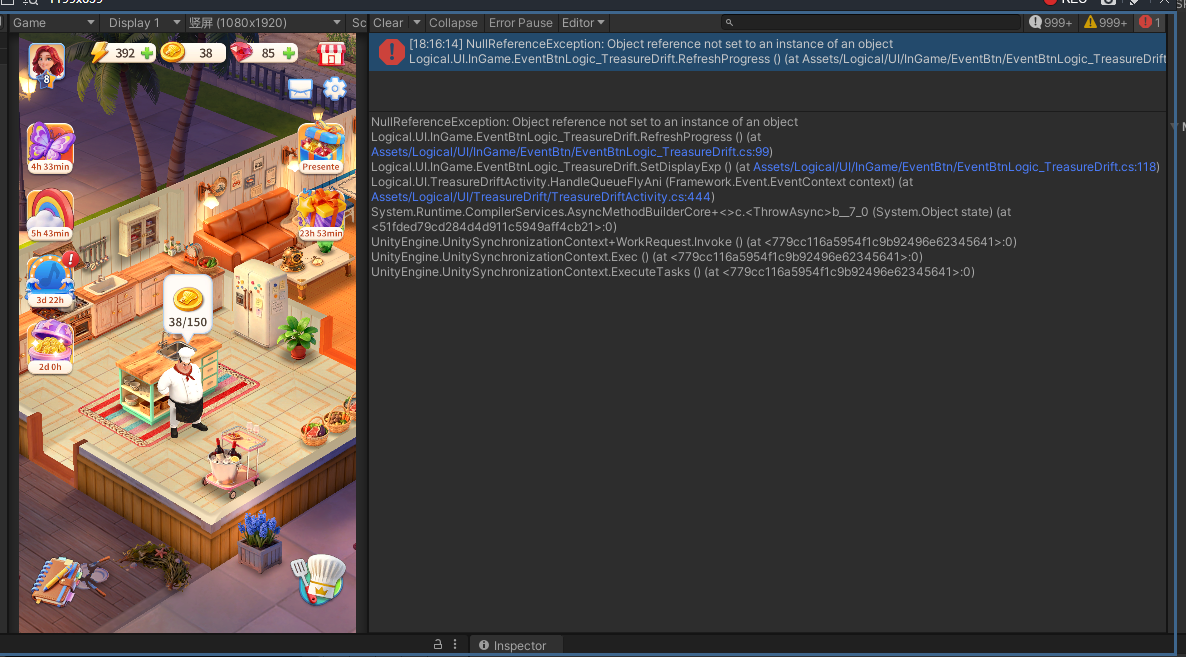Toggle Error Pause in console
Image resolution: width=1186 pixels, height=657 pixels.
(x=520, y=22)
